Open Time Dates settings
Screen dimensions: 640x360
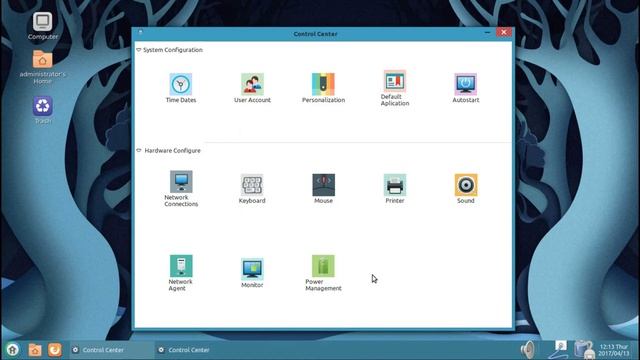181,88
